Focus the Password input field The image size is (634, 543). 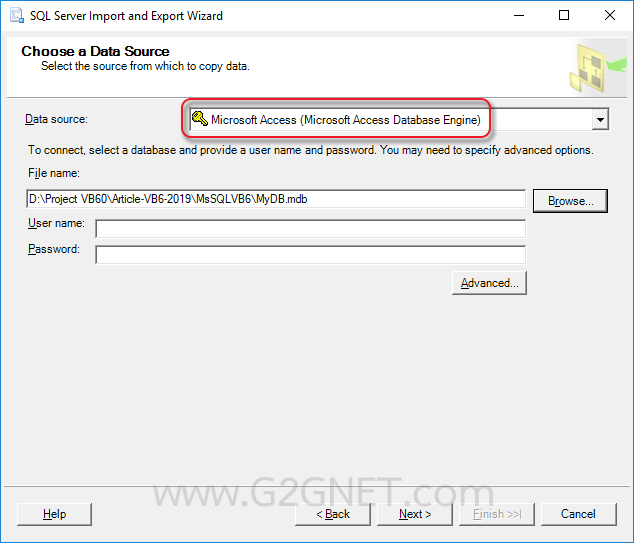311,255
